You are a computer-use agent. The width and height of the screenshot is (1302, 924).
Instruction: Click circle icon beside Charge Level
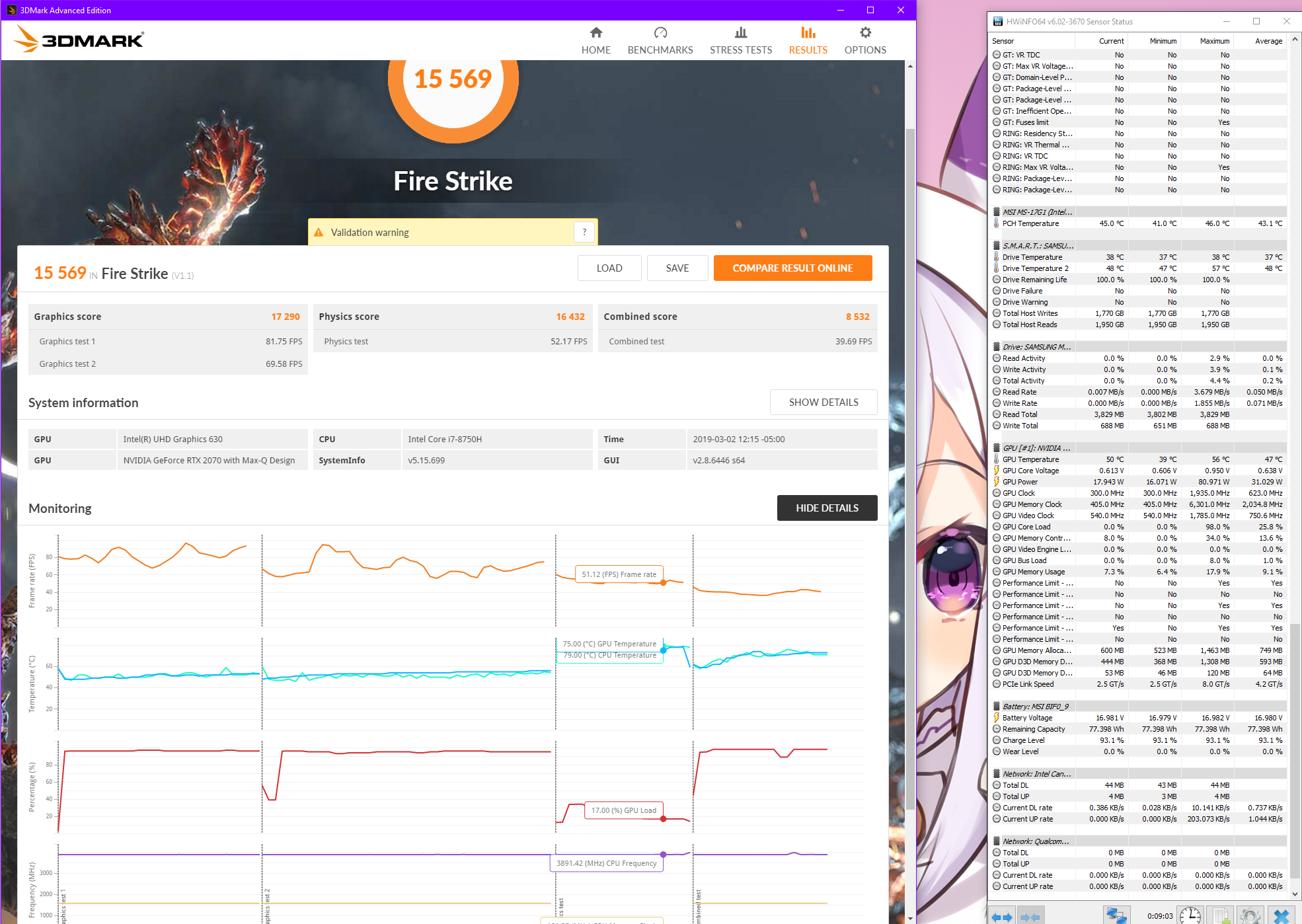(997, 740)
